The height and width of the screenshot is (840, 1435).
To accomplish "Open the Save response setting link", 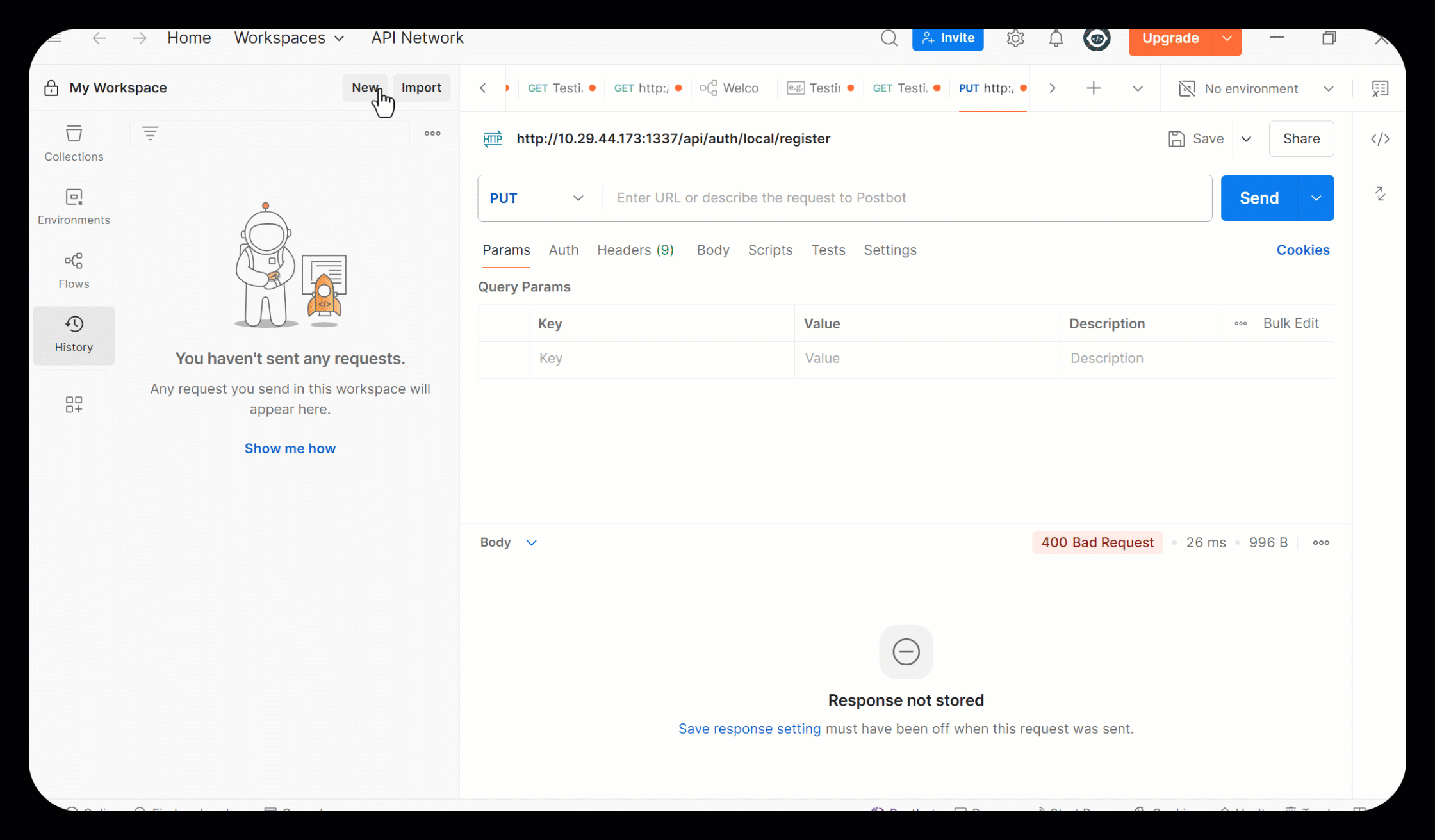I will pos(749,729).
